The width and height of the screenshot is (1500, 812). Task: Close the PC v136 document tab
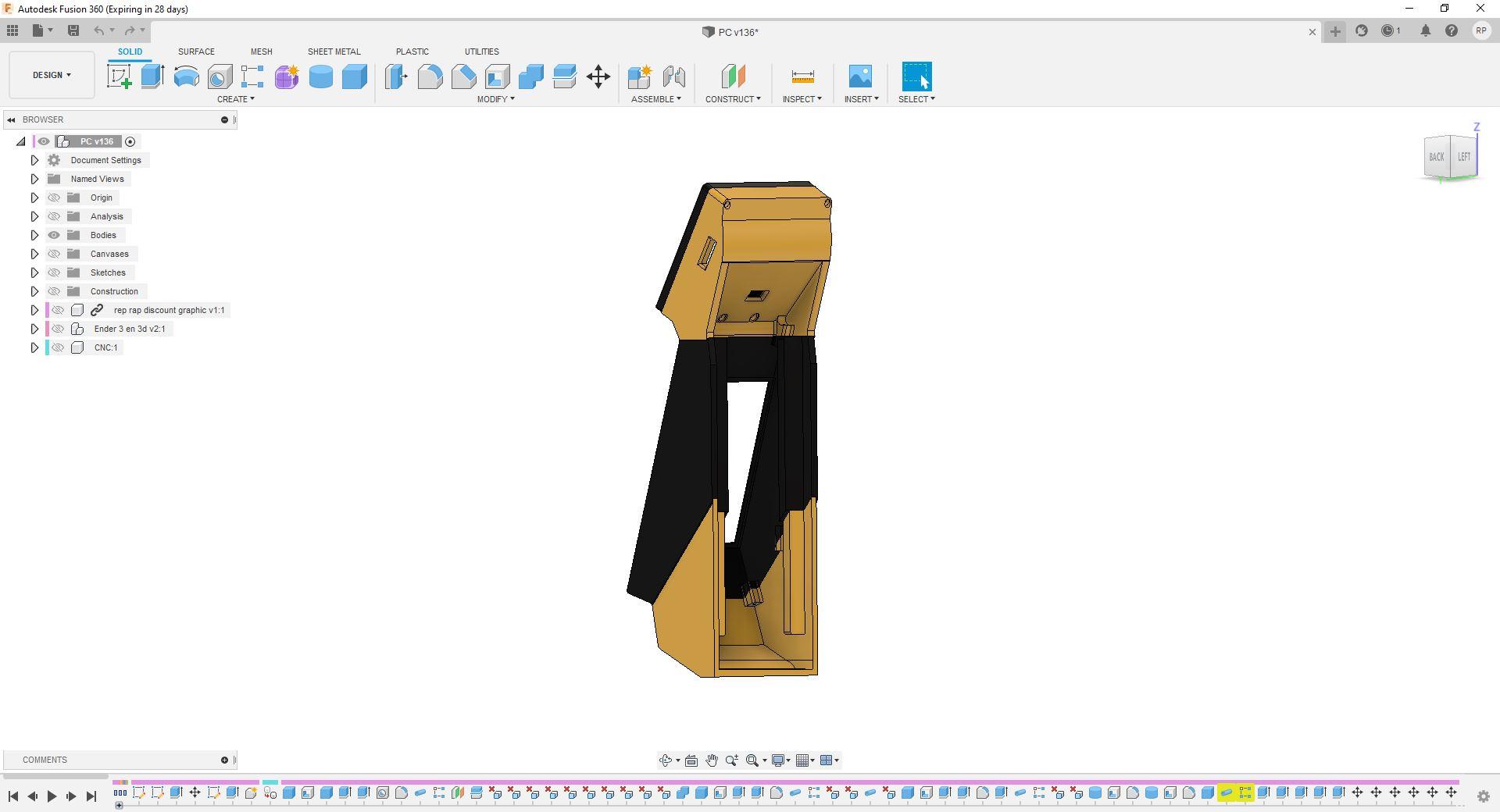point(1312,32)
